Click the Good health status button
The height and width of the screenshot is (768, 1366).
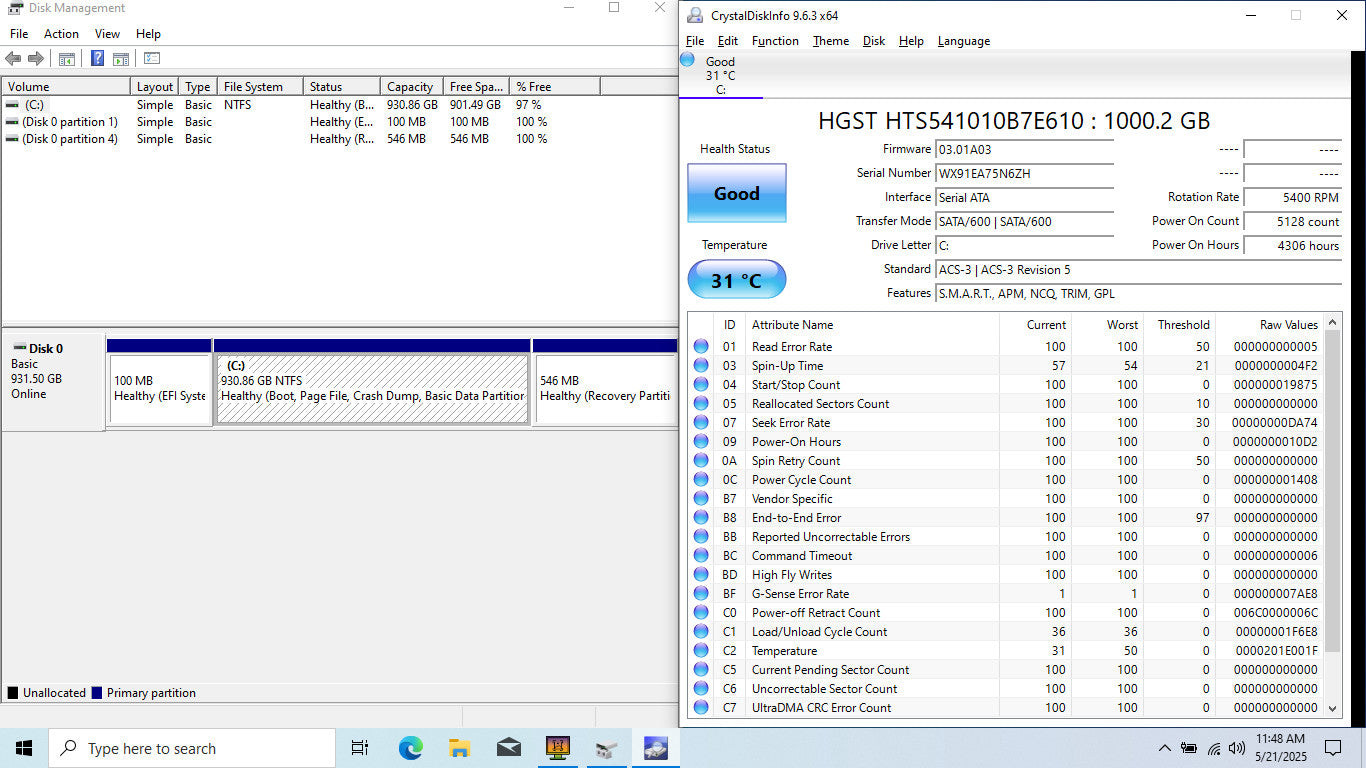736,193
